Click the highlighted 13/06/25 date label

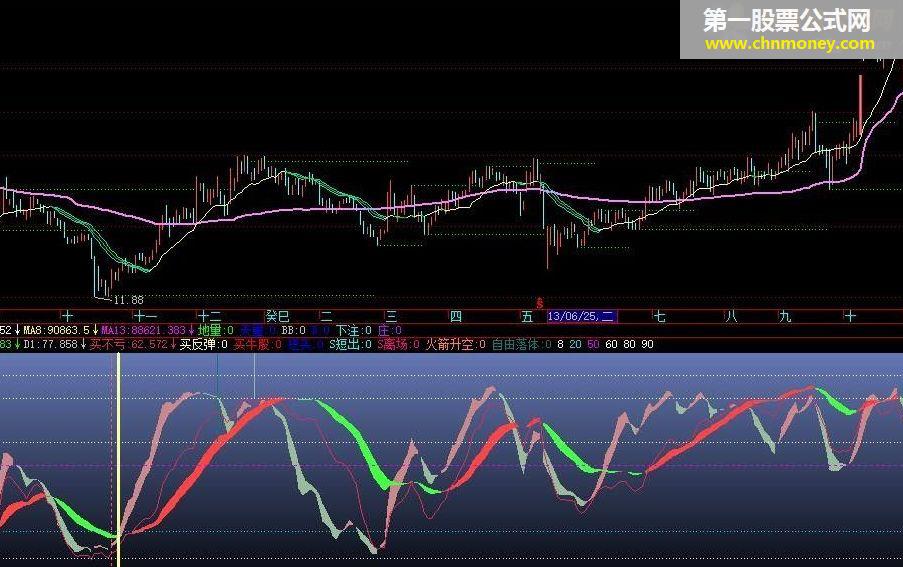pos(581,316)
